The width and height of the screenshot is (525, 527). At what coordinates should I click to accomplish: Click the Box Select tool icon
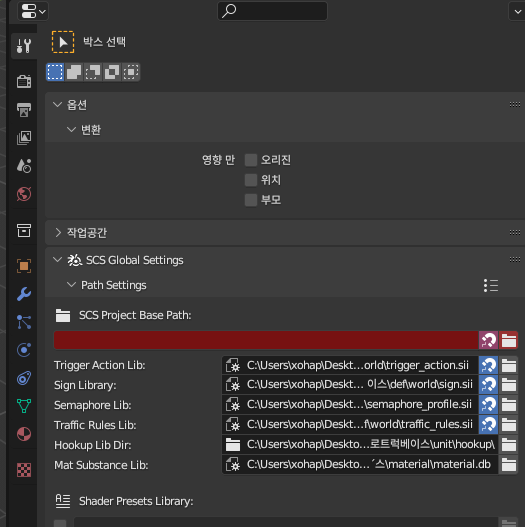pos(63,42)
